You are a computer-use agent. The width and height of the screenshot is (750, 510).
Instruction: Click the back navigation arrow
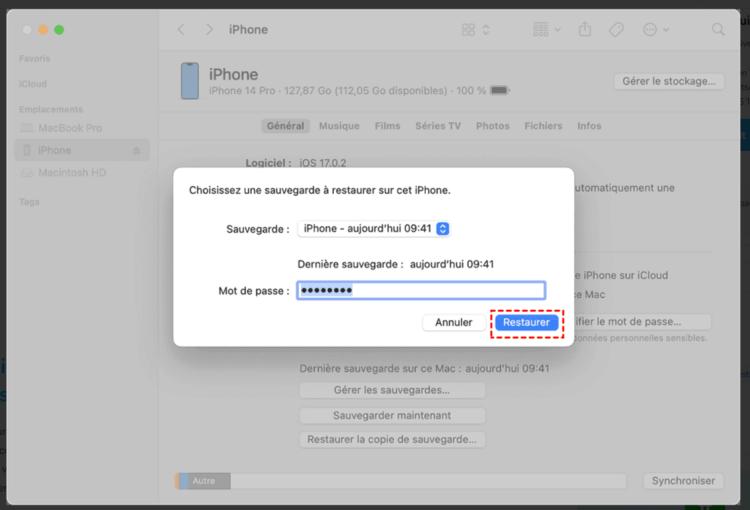click(x=181, y=30)
